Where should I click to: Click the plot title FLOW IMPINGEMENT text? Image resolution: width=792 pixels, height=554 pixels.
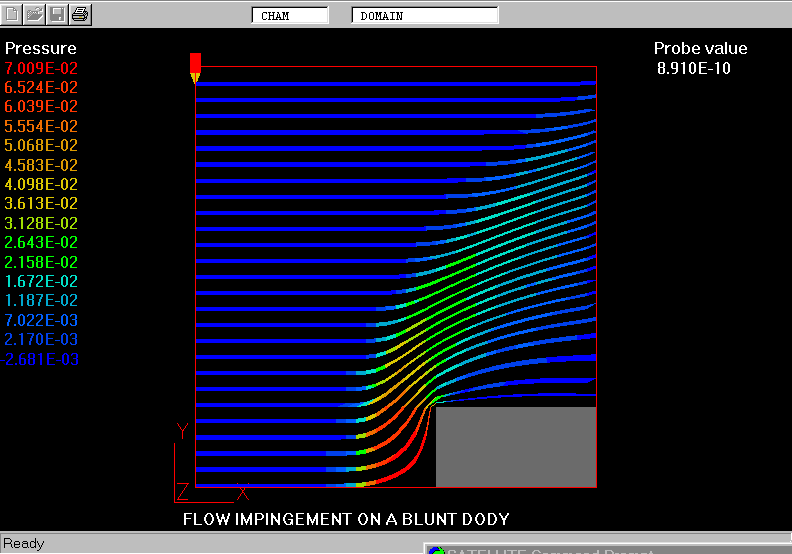click(346, 519)
